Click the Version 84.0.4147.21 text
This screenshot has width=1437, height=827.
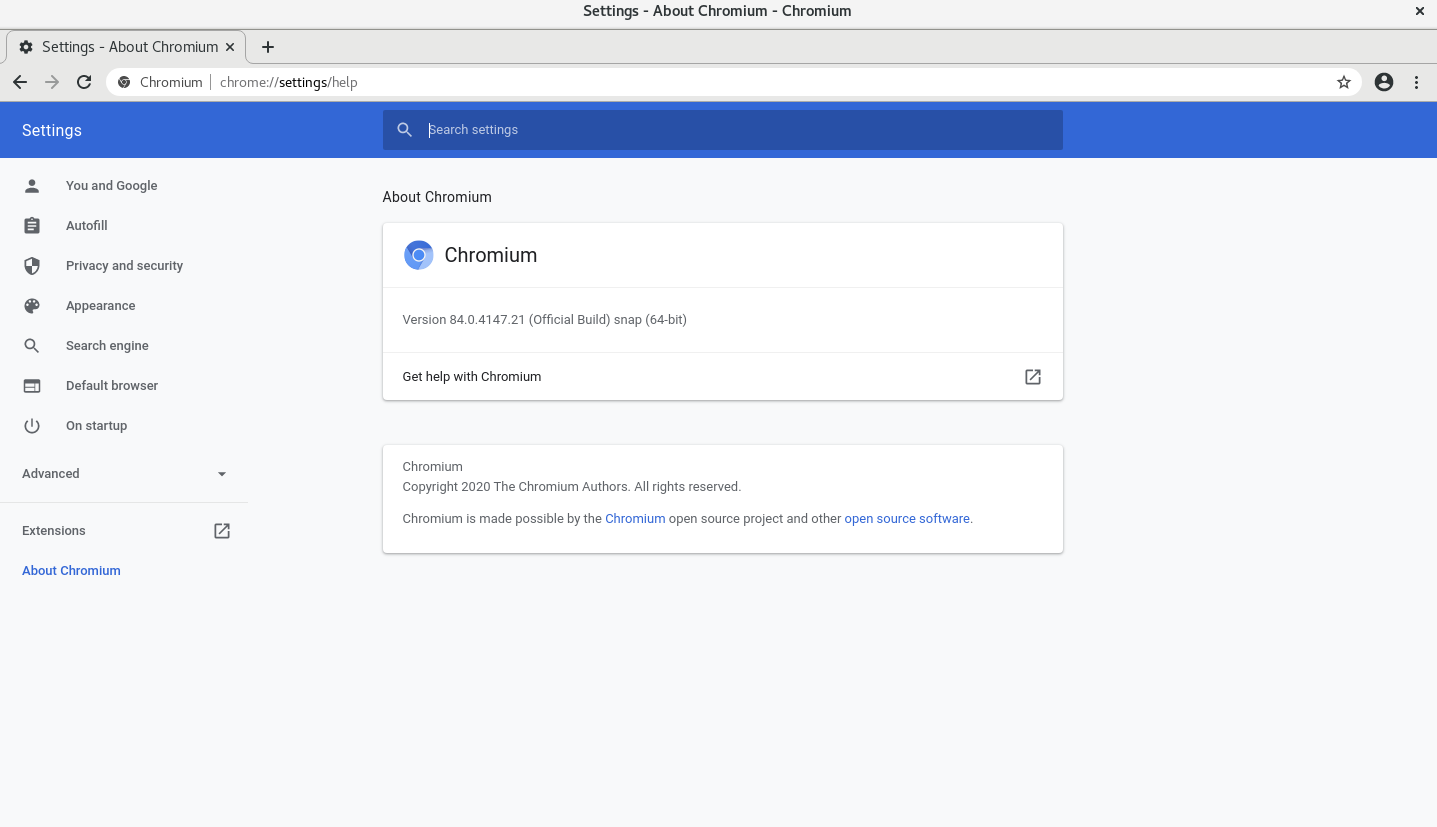(544, 320)
